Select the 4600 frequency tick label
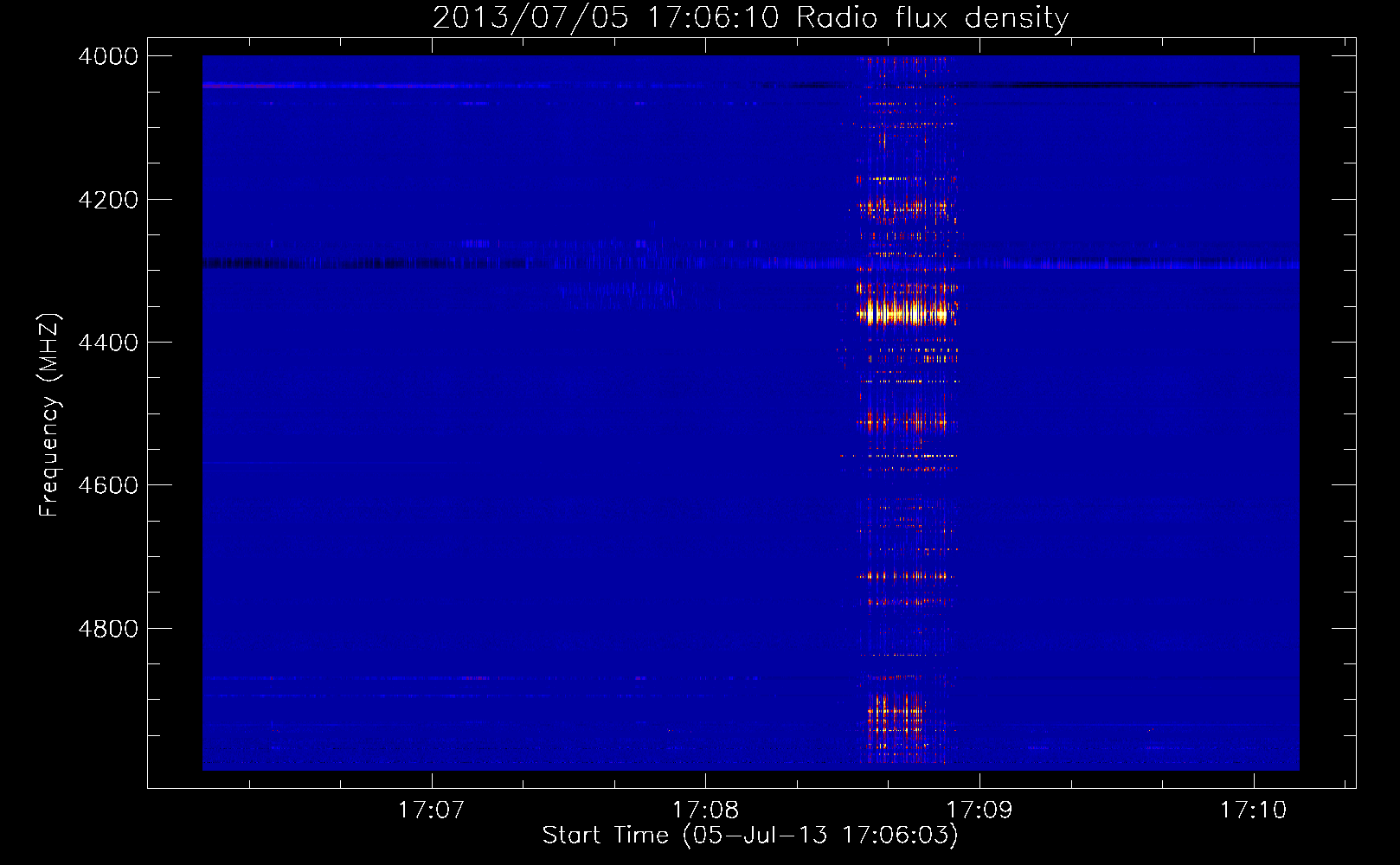This screenshot has height=865, width=1400. [108, 485]
